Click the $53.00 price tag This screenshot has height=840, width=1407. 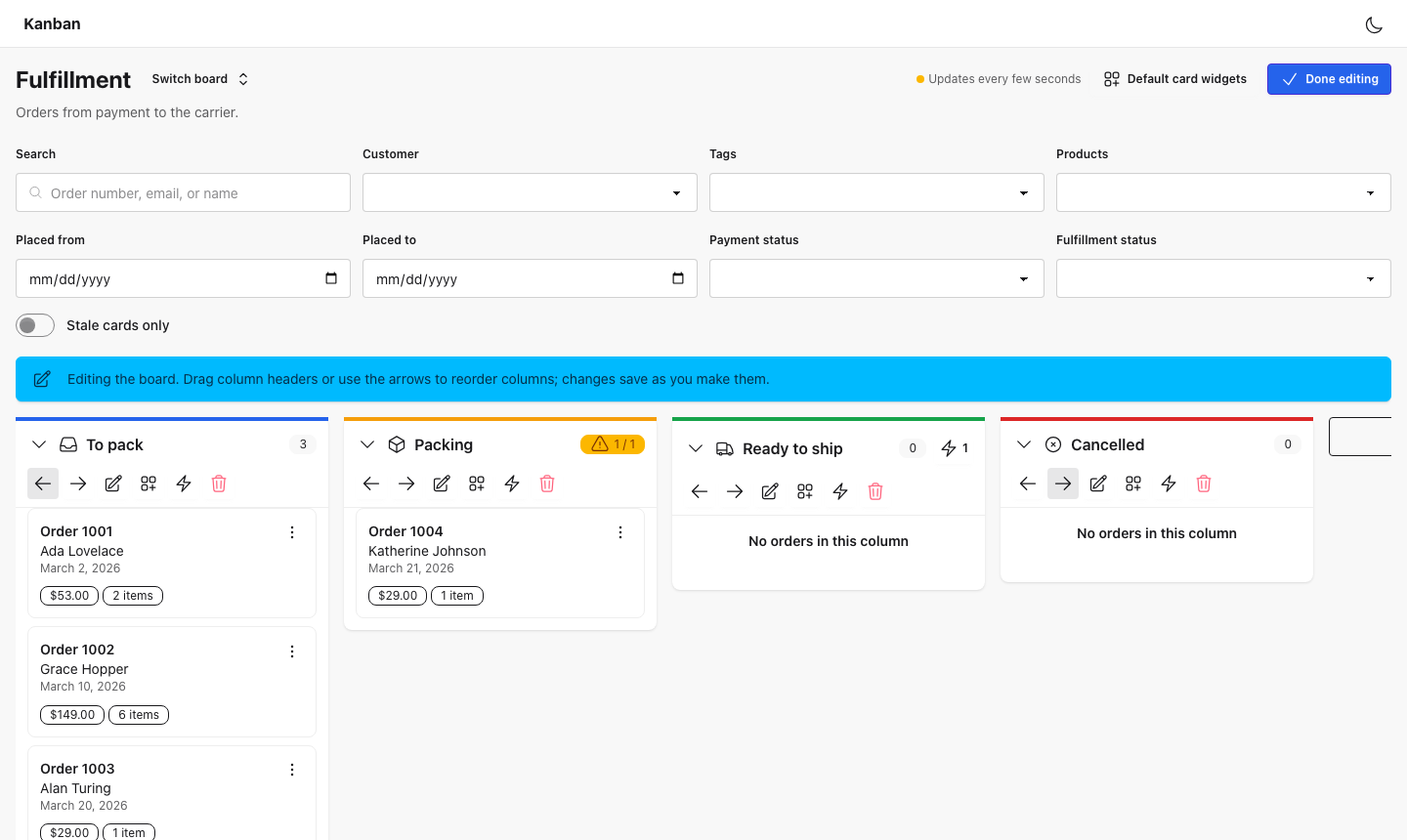69,596
